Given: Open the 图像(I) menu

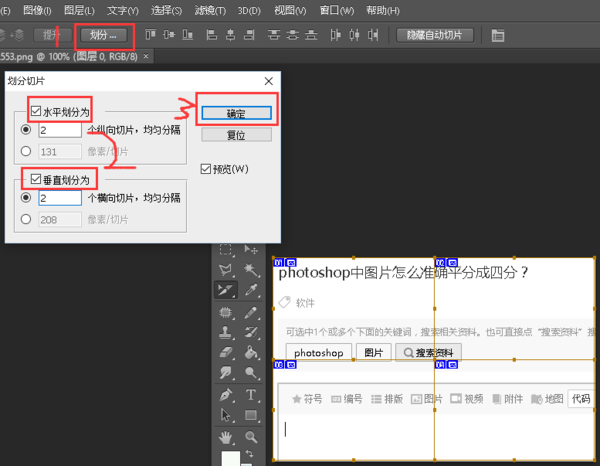Looking at the screenshot, I should point(37,10).
